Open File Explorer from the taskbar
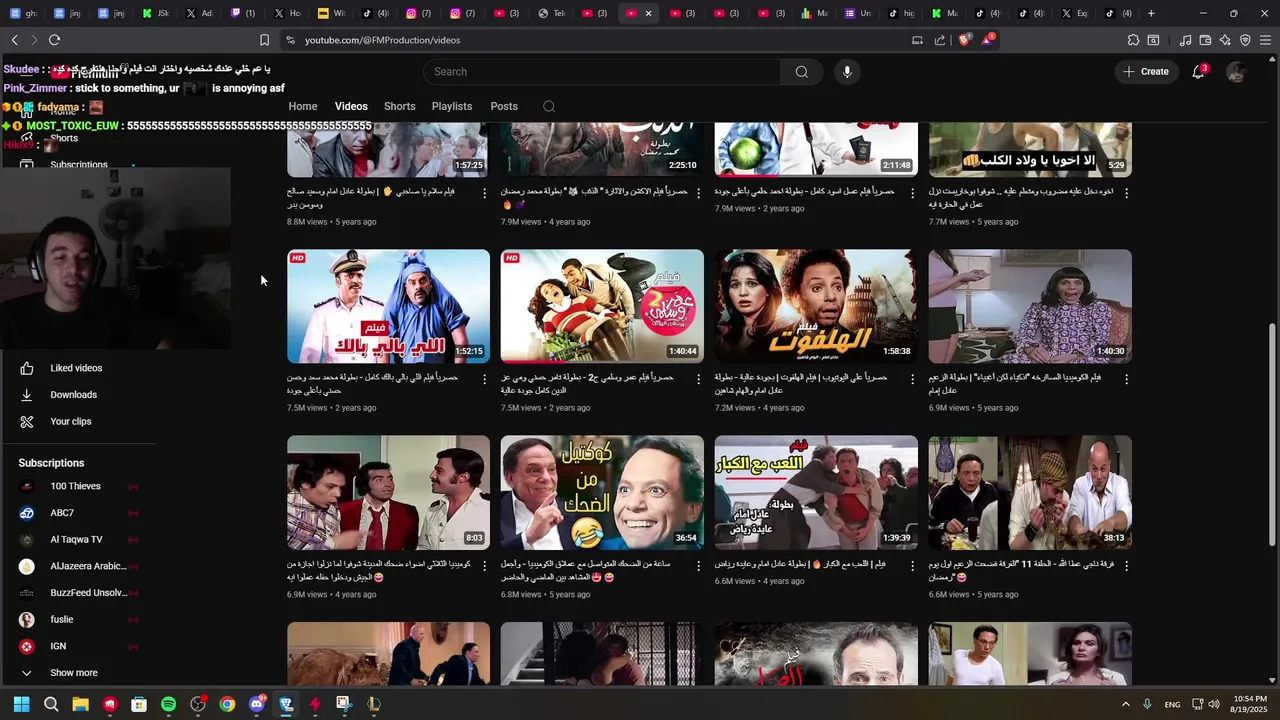Image resolution: width=1280 pixels, height=720 pixels. tap(80, 704)
